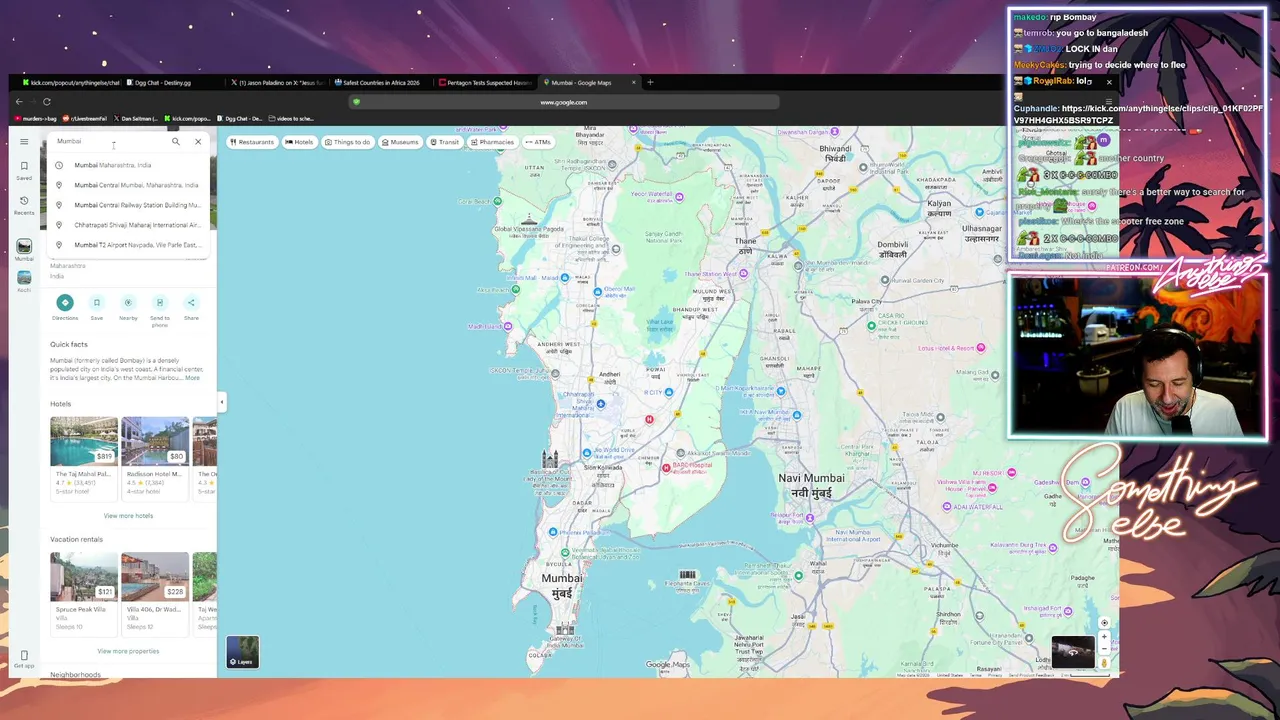Click View more properties link
This screenshot has height=720, width=1280.
tap(128, 651)
